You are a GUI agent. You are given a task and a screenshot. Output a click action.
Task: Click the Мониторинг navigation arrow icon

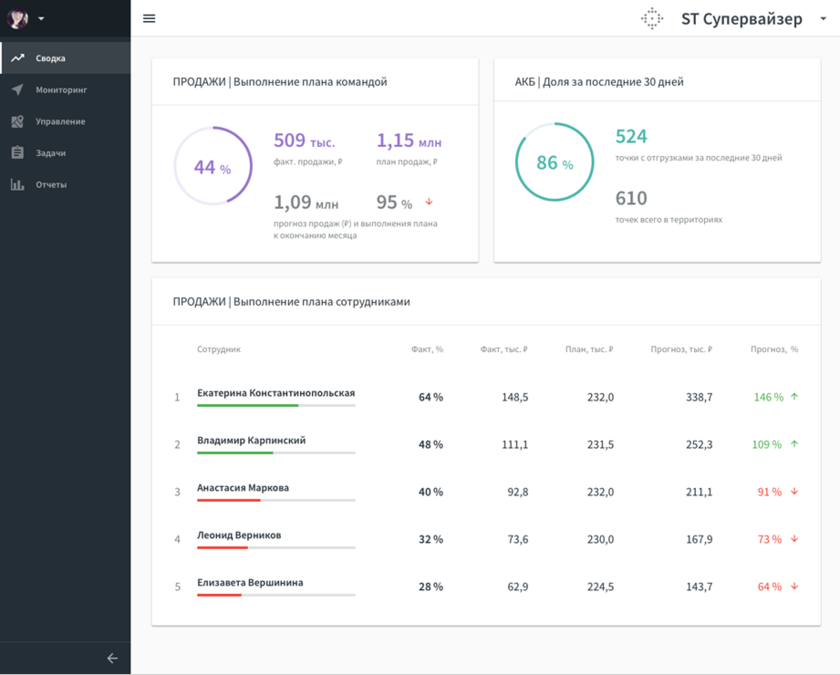pyautogui.click(x=17, y=90)
